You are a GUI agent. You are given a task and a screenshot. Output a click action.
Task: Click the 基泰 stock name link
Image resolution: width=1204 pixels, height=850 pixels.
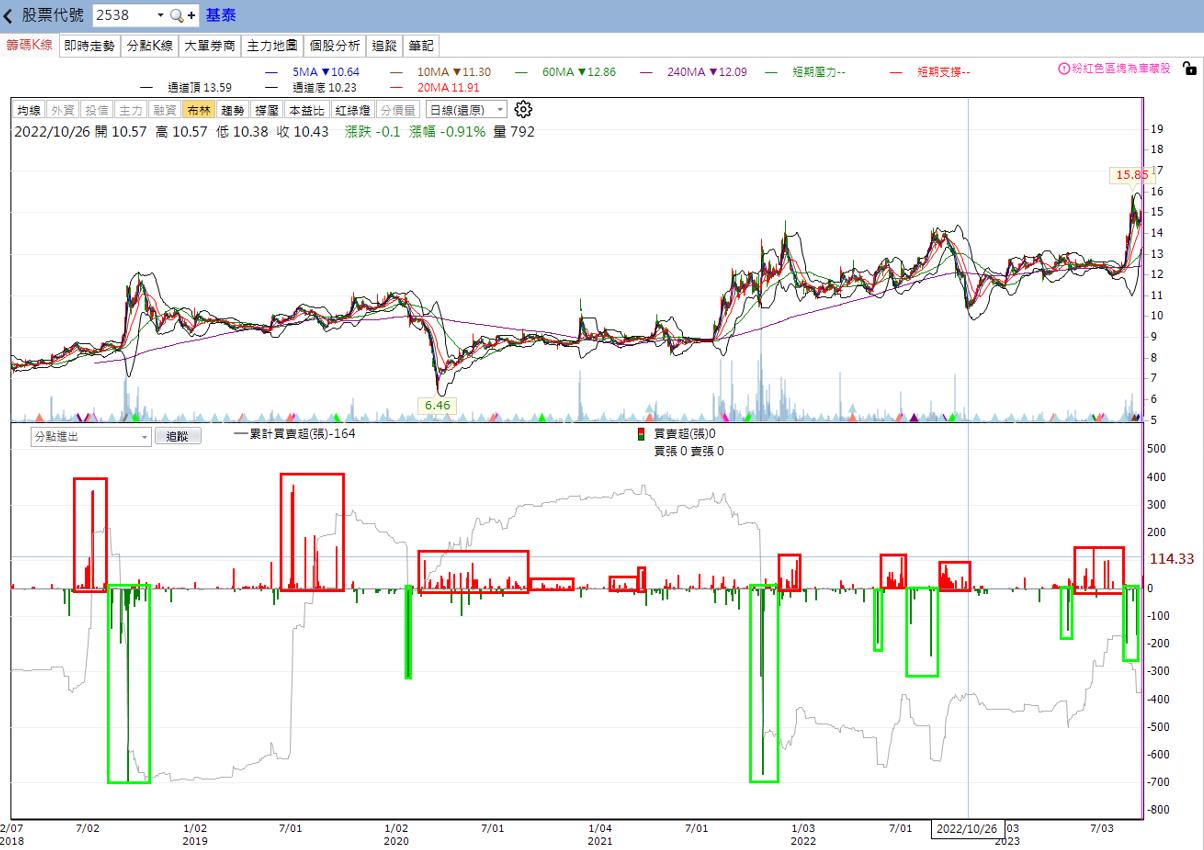(221, 16)
